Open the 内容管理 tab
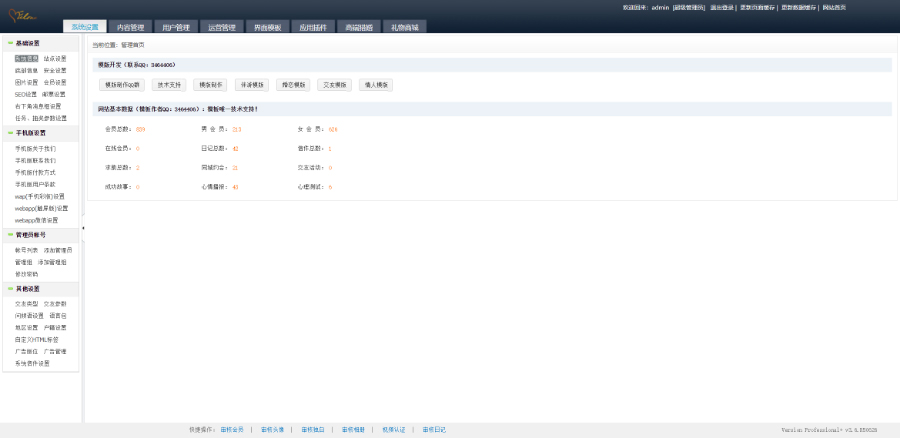 pos(130,27)
